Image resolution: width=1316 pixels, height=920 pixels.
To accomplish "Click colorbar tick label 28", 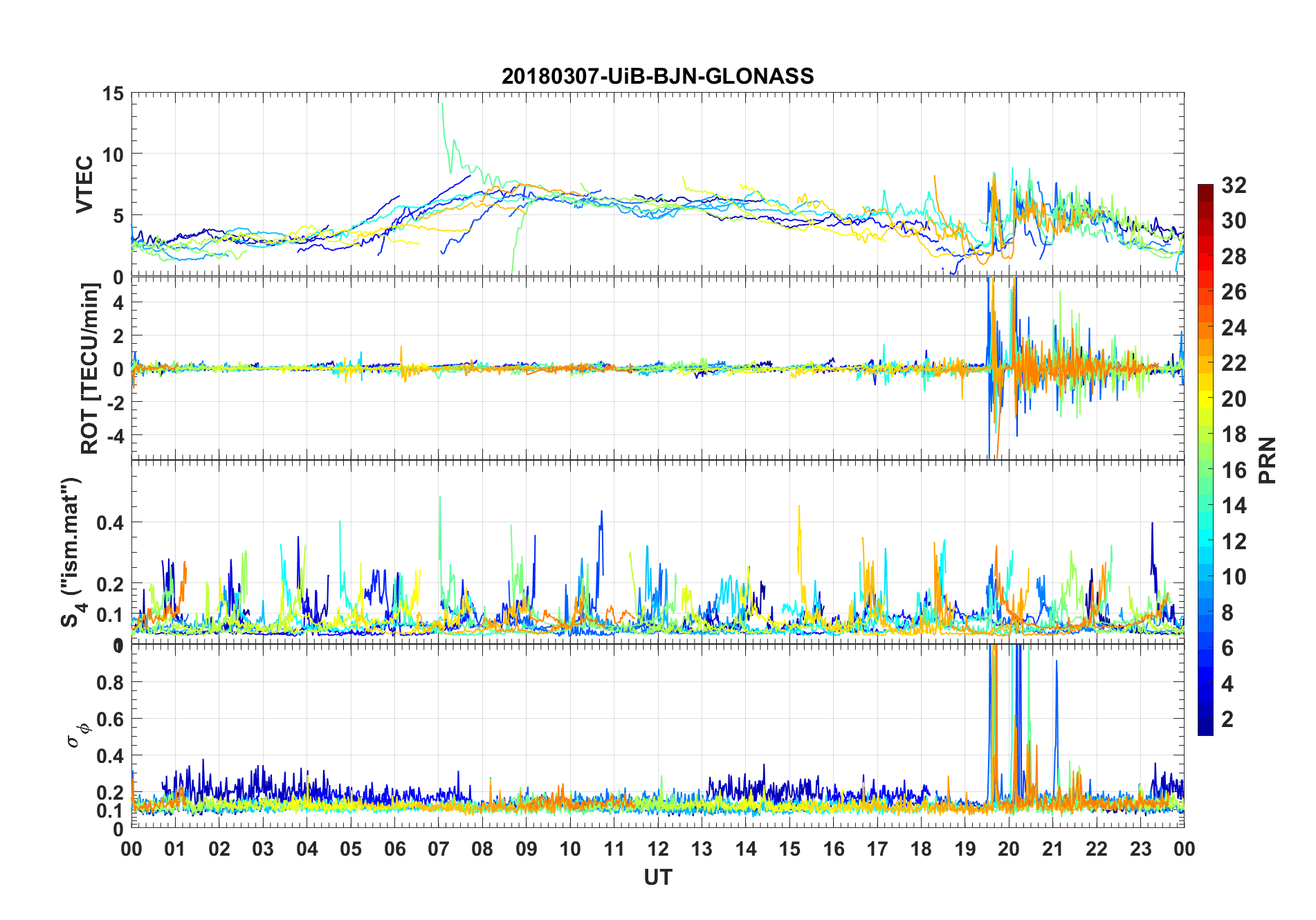I will point(1234,257).
